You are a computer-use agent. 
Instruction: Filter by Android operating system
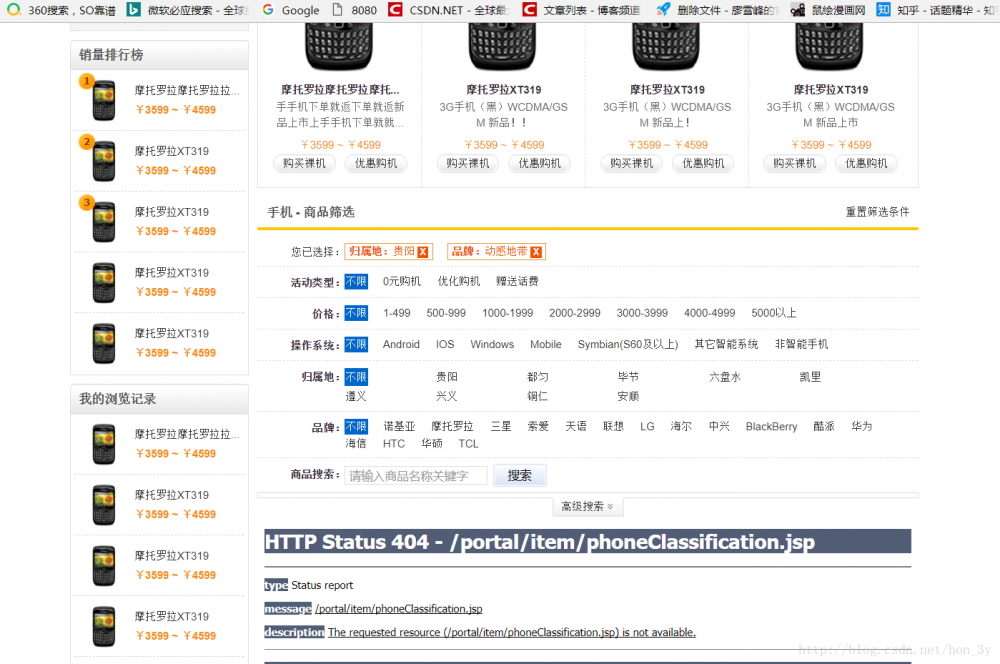(401, 344)
